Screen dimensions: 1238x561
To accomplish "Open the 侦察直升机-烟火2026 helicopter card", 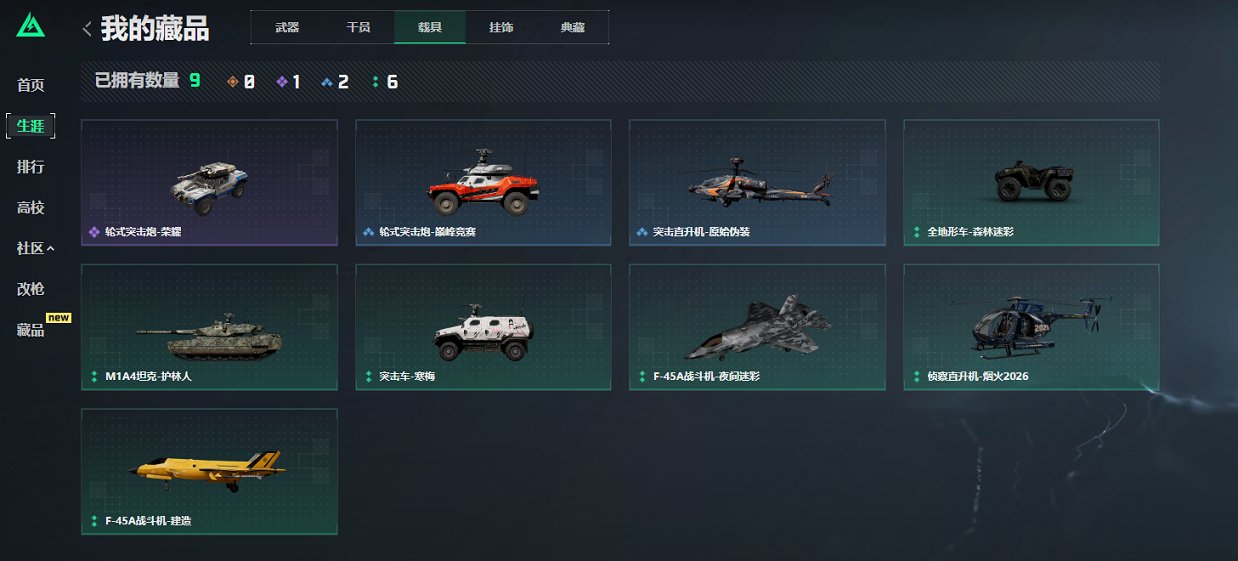I will tap(1031, 327).
